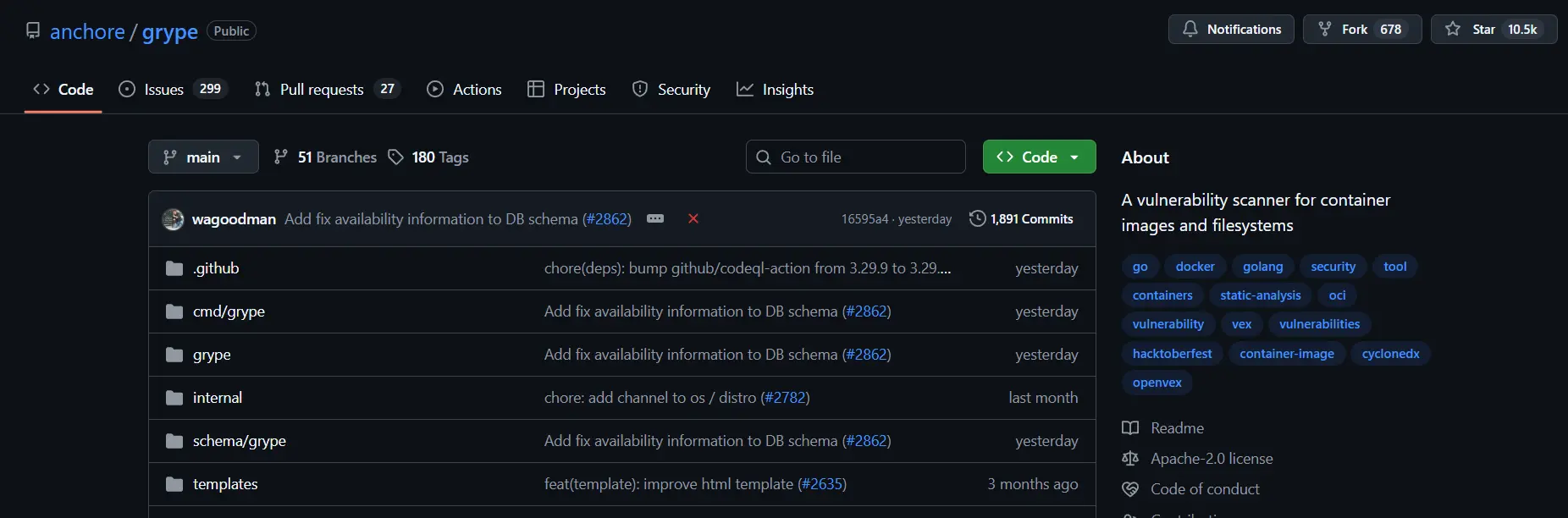The width and height of the screenshot is (1568, 518).
Task: Open issue #2635 link in templates row
Action: click(x=822, y=484)
